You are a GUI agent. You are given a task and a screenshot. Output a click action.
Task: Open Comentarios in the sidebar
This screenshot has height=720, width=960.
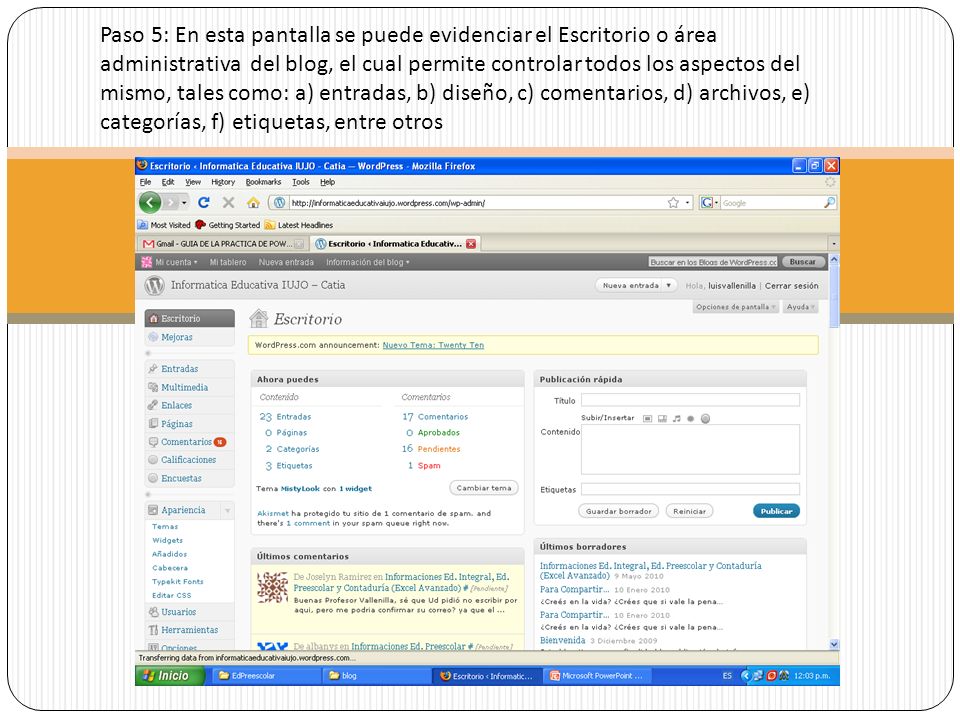[190, 441]
